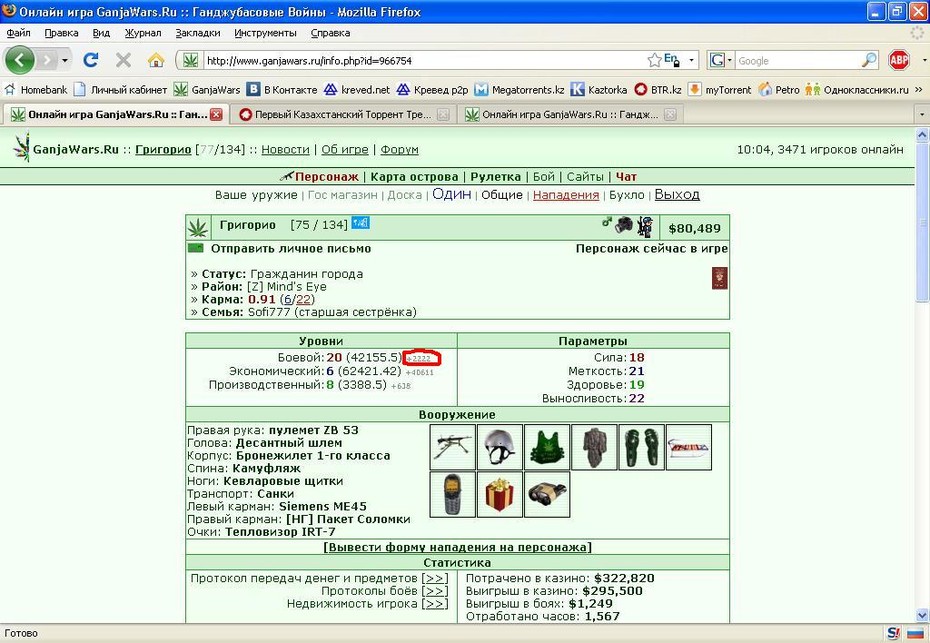This screenshot has height=643, width=930.
Task: Open the Kevlar leg guards item image
Action: [x=641, y=447]
